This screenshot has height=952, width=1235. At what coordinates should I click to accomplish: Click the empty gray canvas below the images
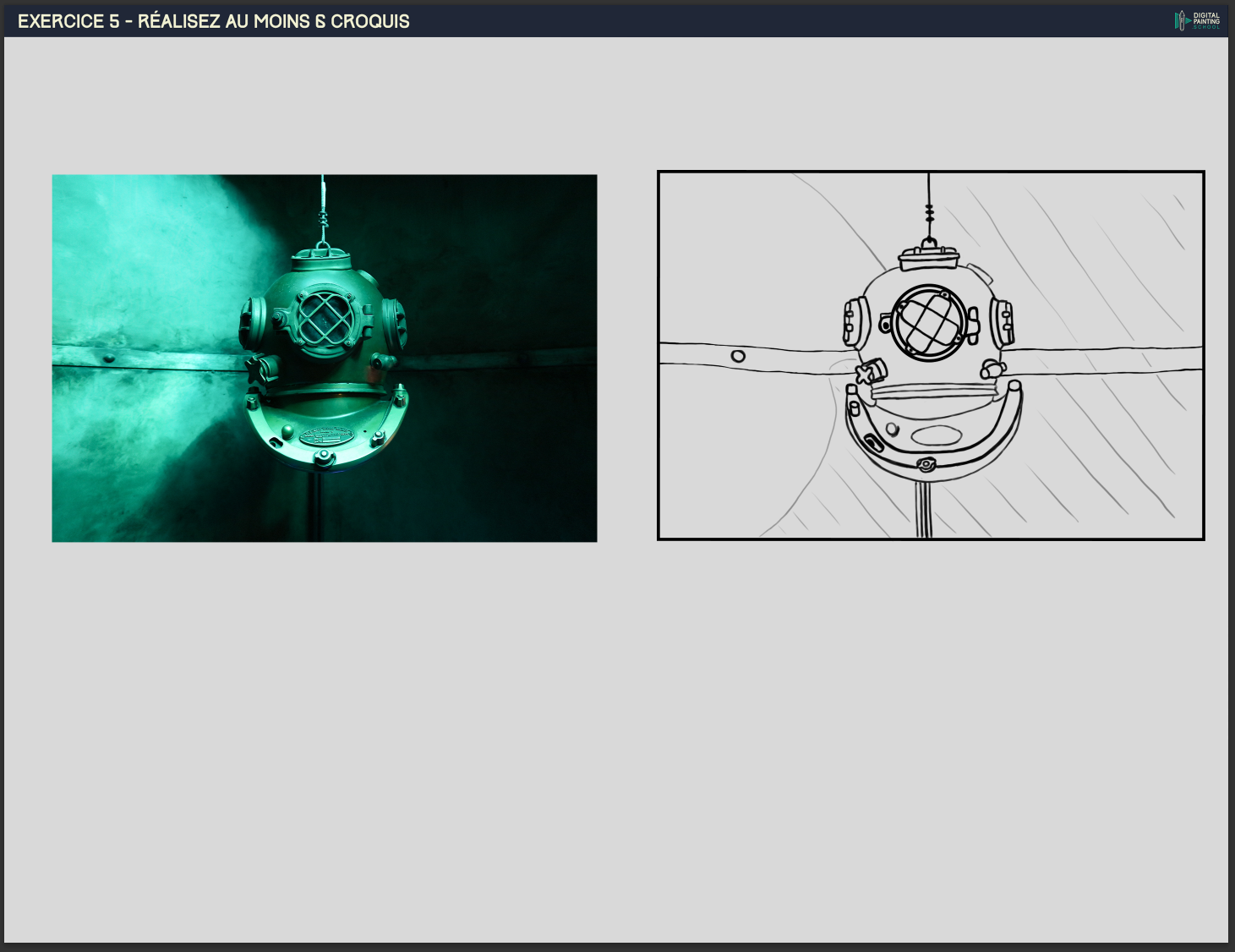615,736
